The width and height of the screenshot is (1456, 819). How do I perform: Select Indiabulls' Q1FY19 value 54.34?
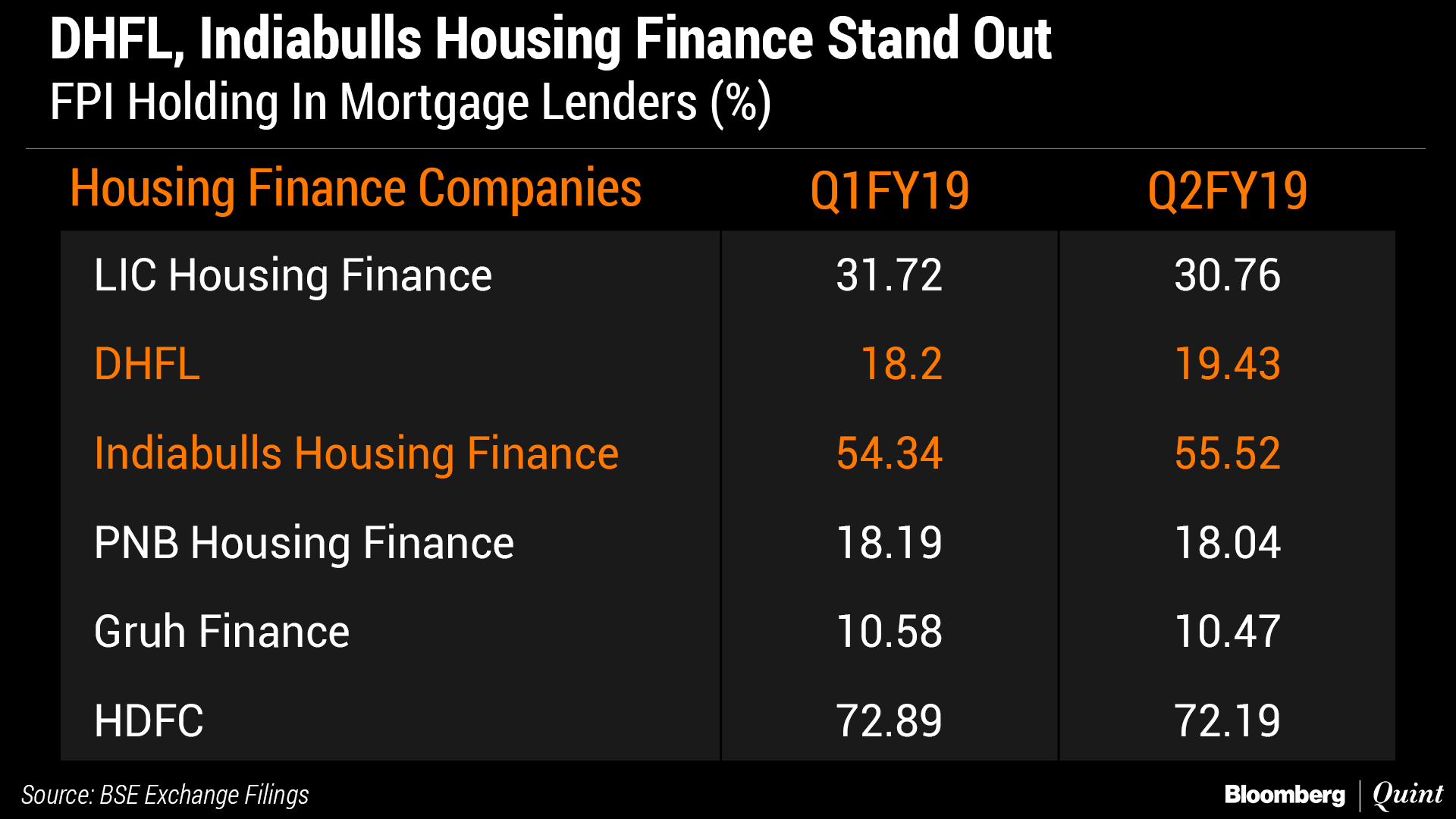click(889, 453)
